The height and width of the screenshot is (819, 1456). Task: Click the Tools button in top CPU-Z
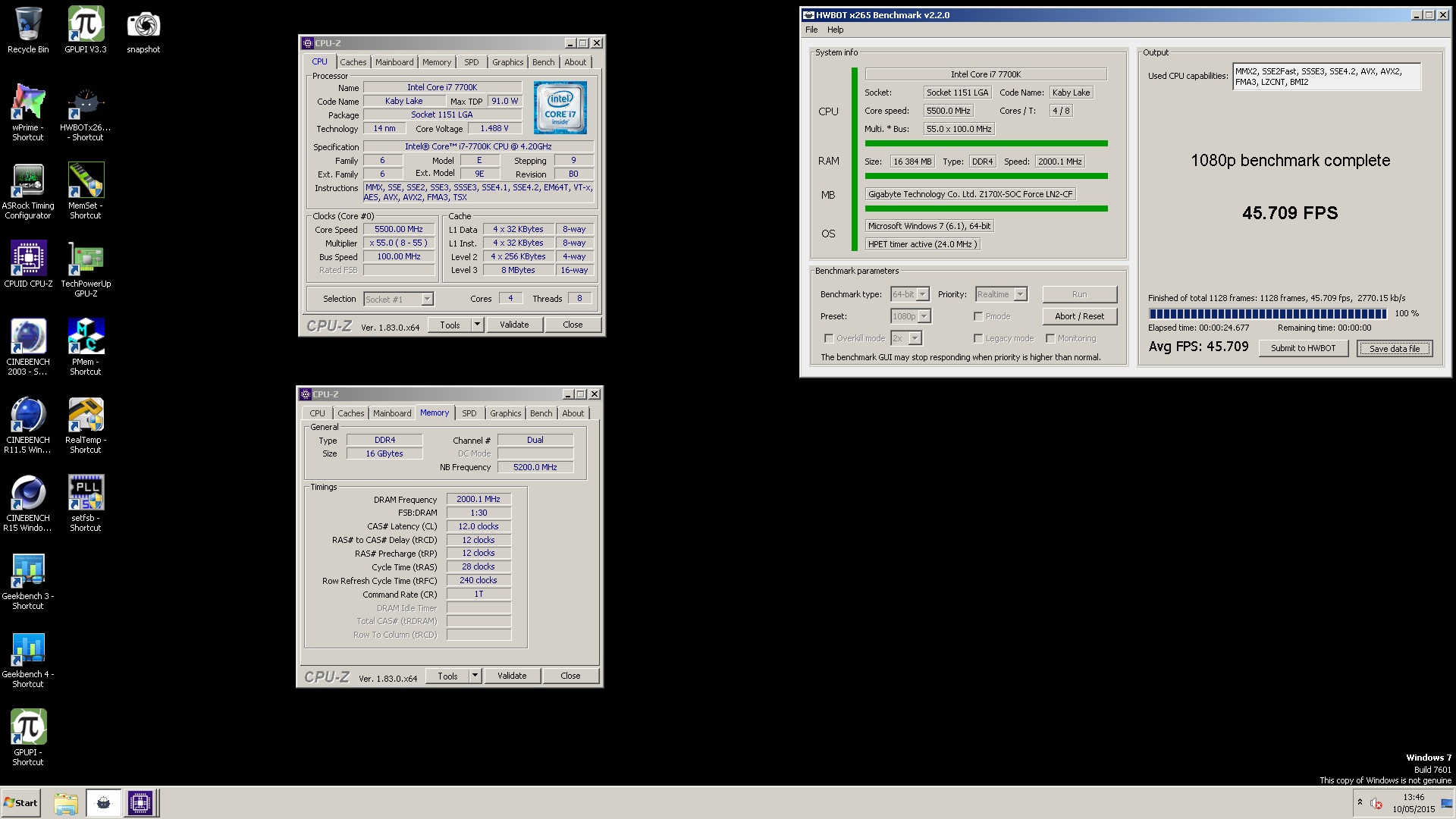tap(450, 325)
